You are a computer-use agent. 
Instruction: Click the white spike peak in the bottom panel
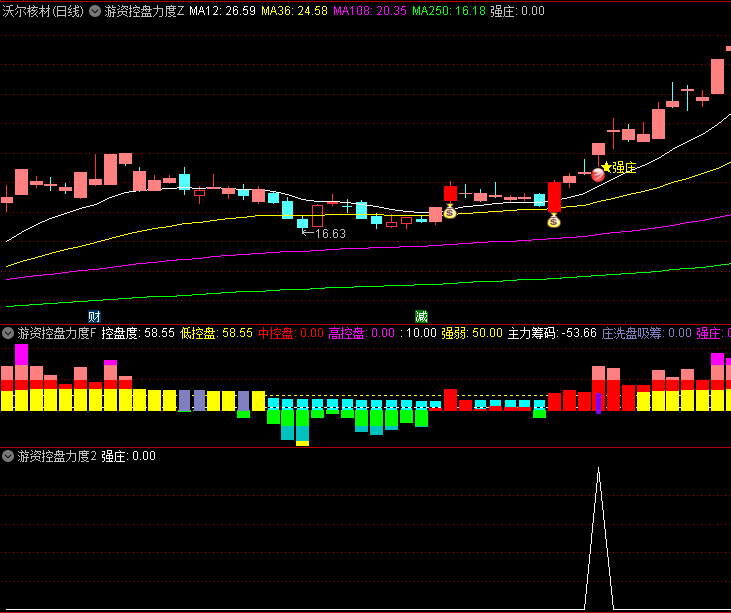(599, 469)
